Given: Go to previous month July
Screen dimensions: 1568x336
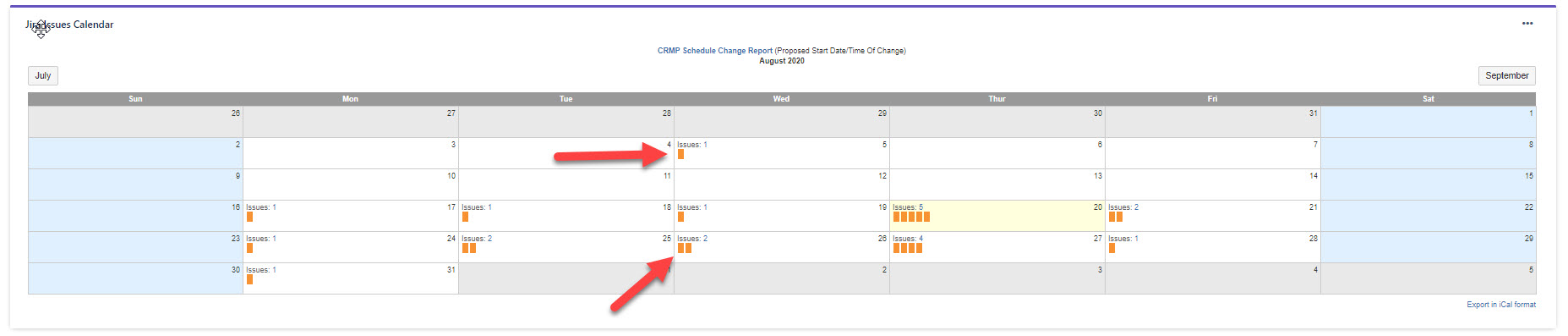Looking at the screenshot, I should (43, 75).
